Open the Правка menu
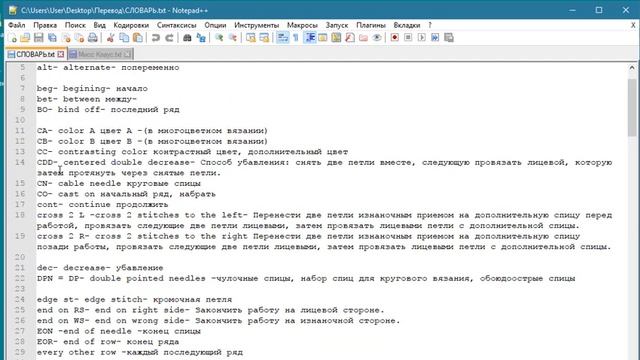640x360 pixels. pos(45,25)
